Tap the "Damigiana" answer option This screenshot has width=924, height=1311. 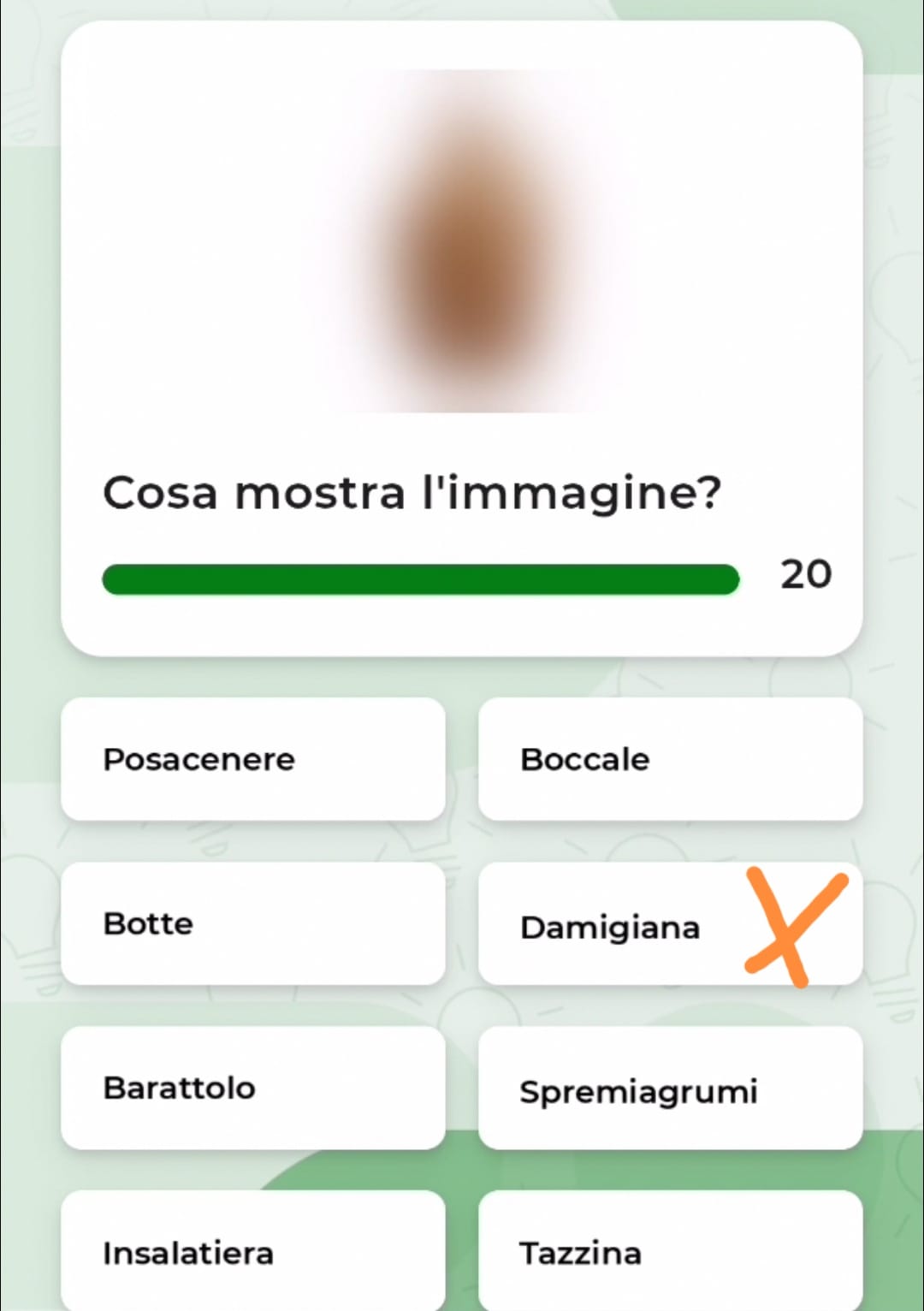click(x=610, y=927)
